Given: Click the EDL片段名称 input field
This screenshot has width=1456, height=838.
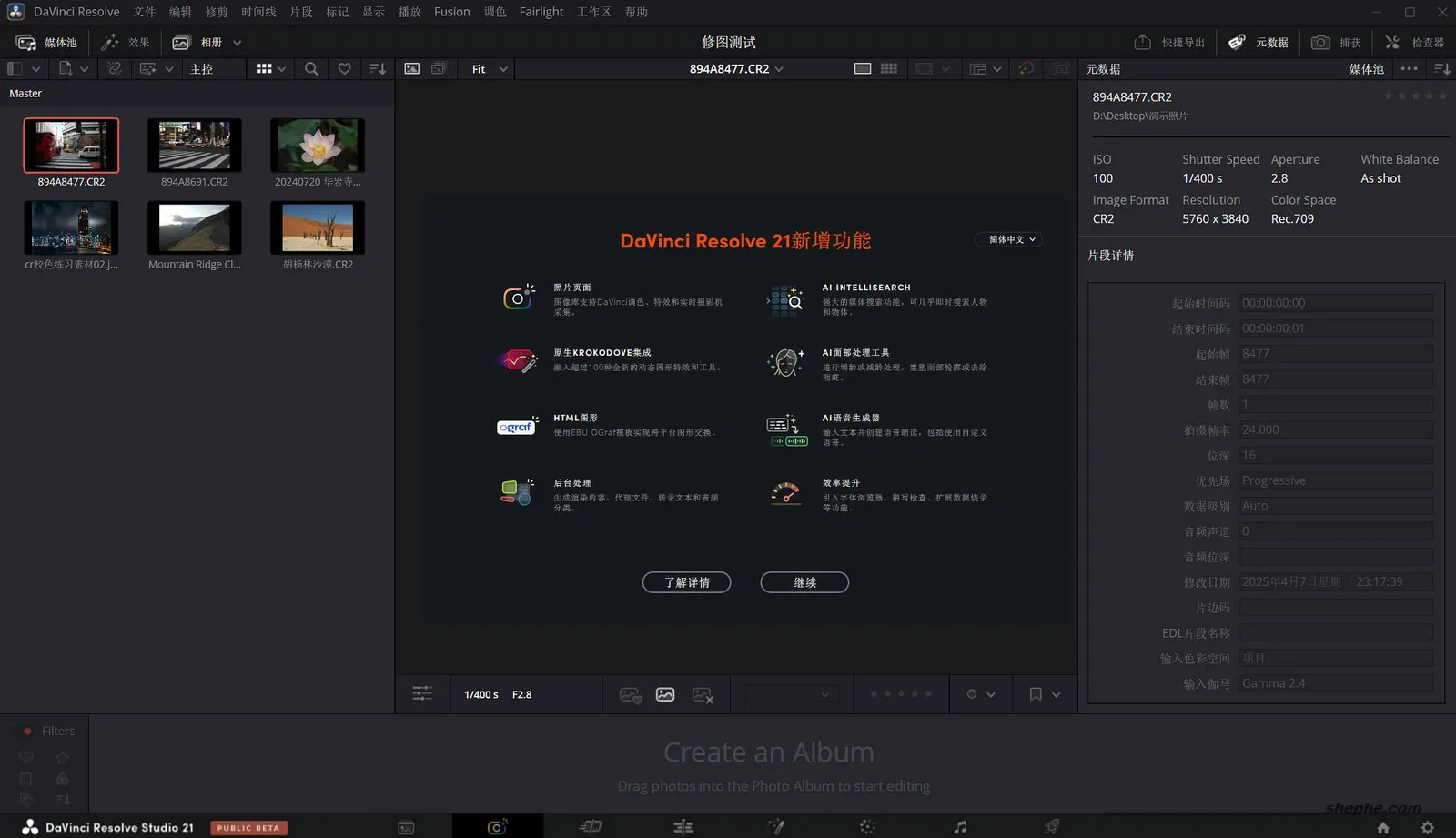Looking at the screenshot, I should point(1337,632).
